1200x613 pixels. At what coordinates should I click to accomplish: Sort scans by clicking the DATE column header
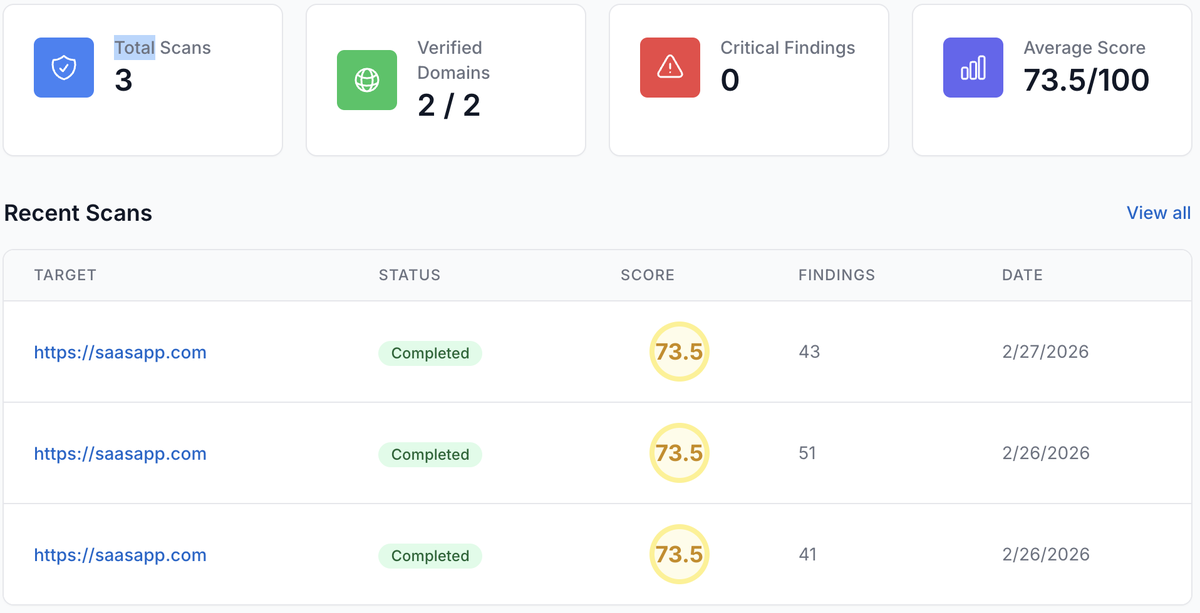pyautogui.click(x=1022, y=274)
